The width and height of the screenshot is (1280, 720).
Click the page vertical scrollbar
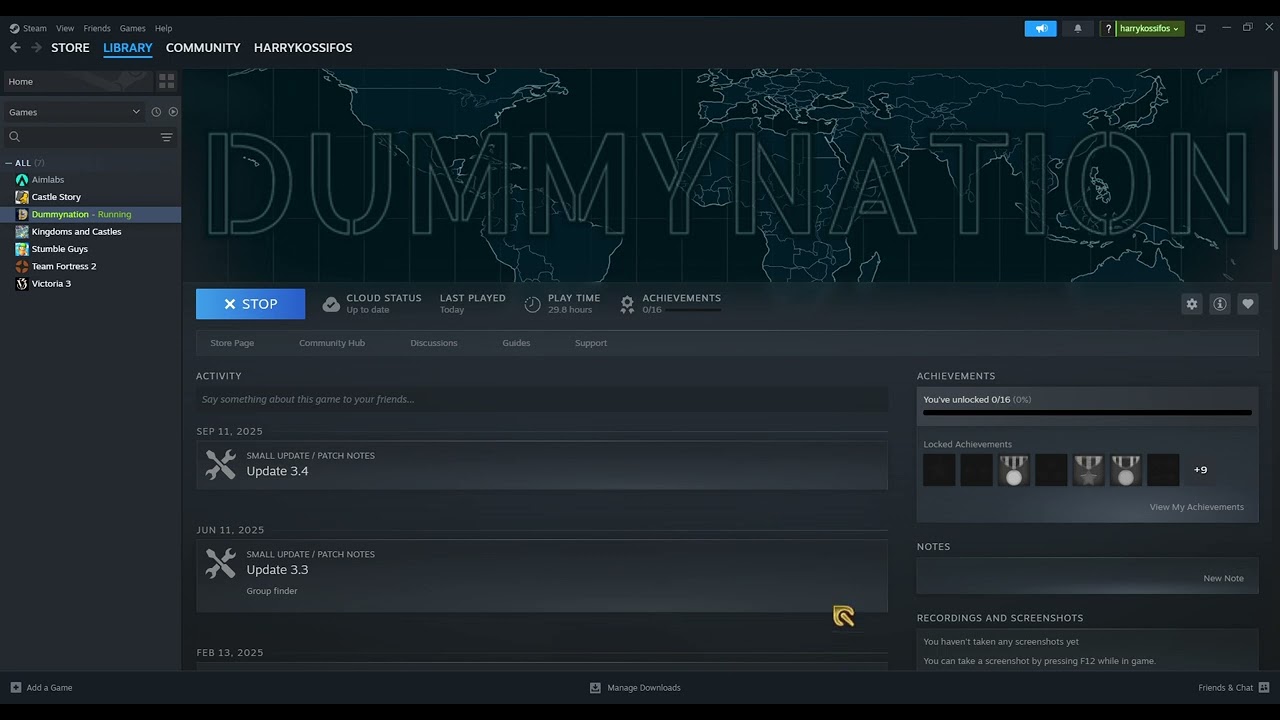click(1275, 160)
